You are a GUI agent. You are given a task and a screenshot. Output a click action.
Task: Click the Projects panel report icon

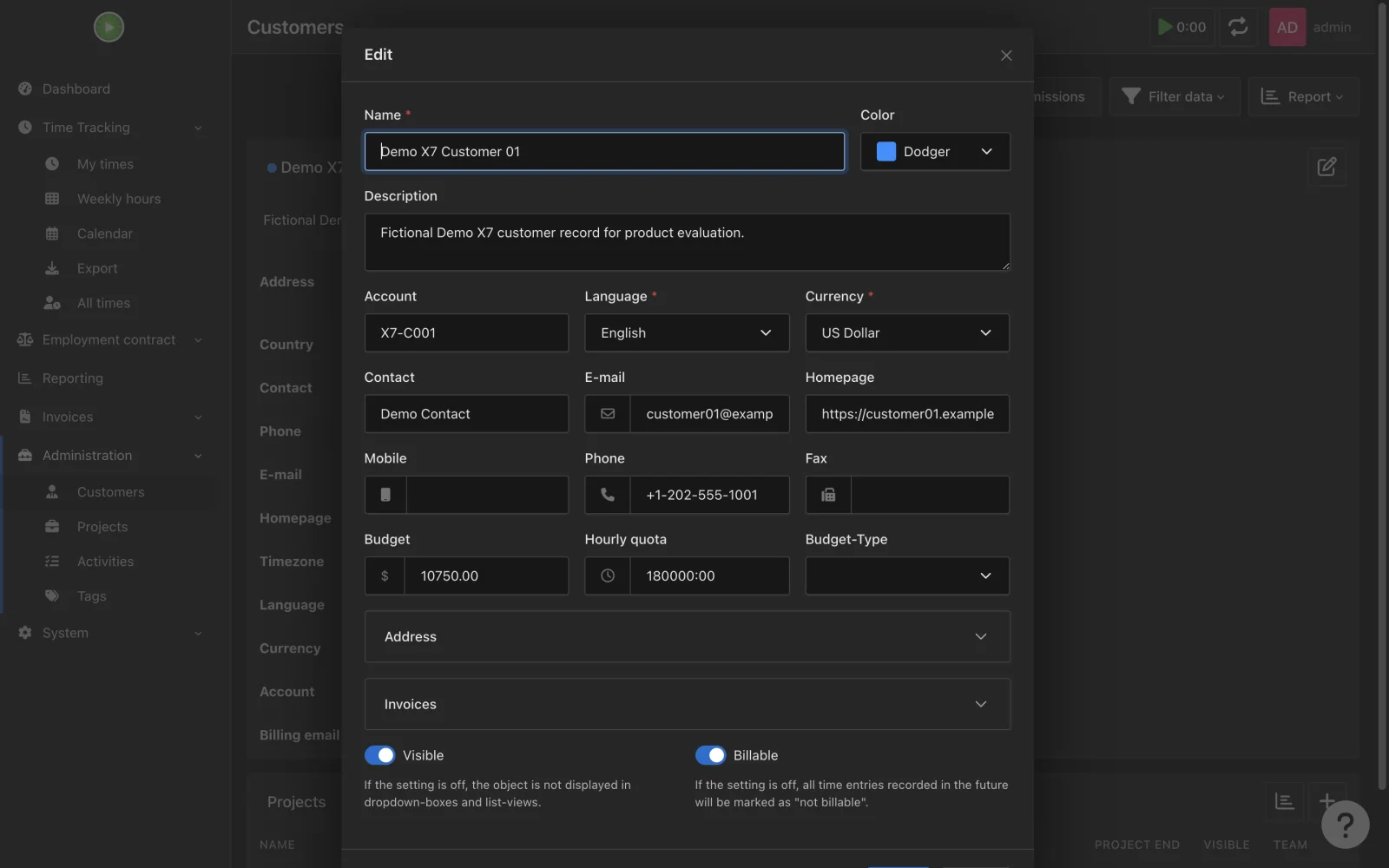1284,801
